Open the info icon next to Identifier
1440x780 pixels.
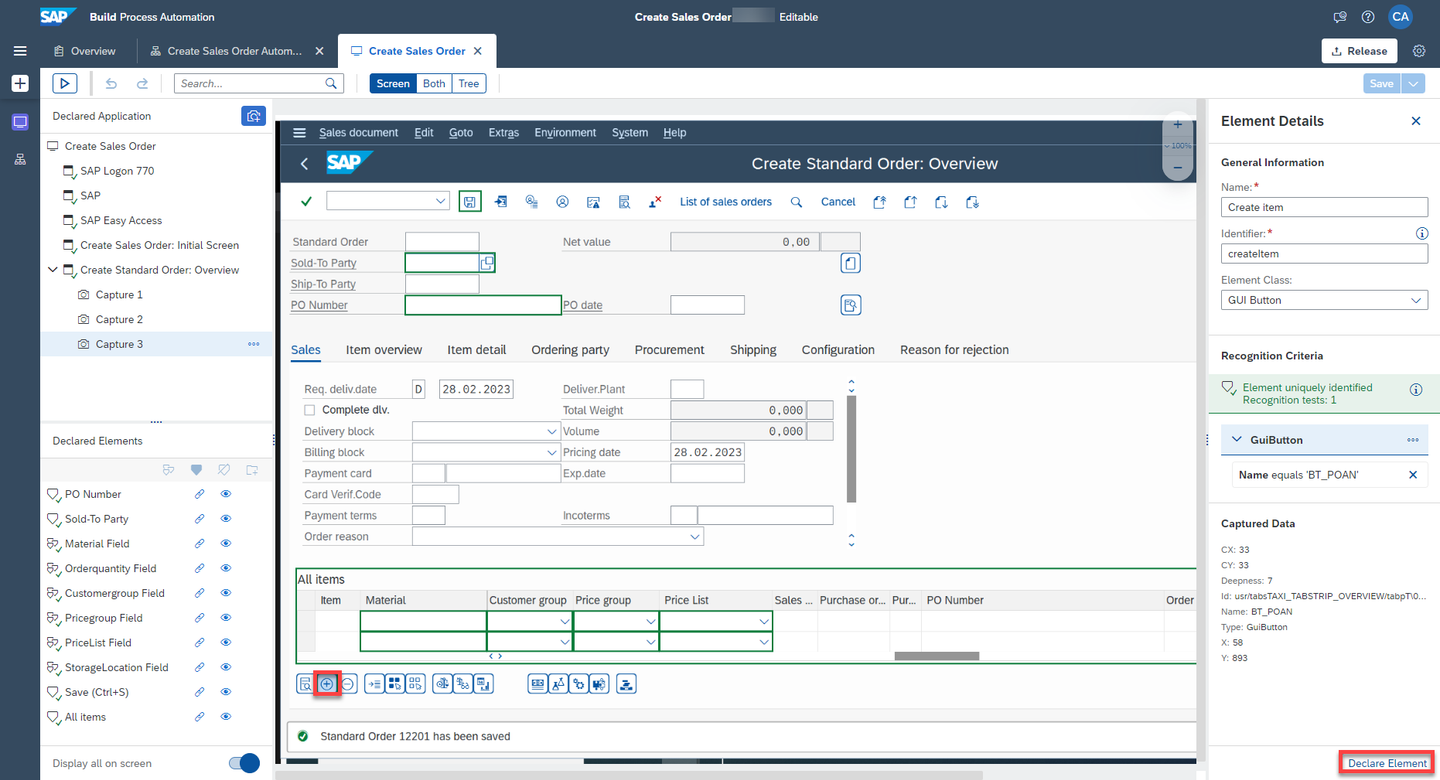[x=1421, y=233]
